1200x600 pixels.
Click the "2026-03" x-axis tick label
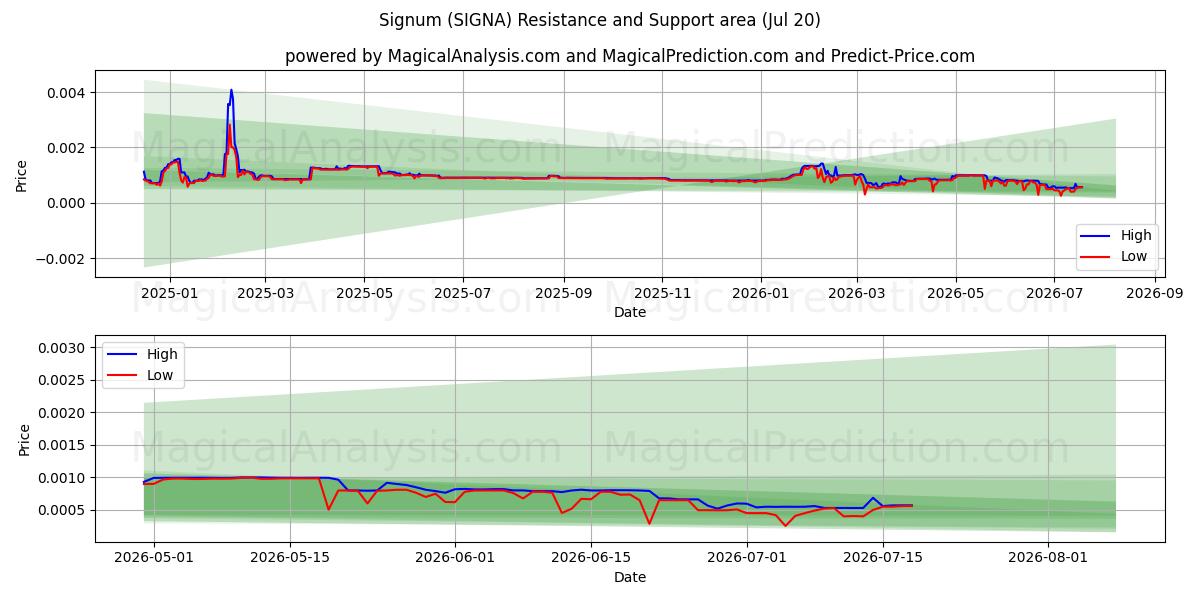[x=857, y=294]
